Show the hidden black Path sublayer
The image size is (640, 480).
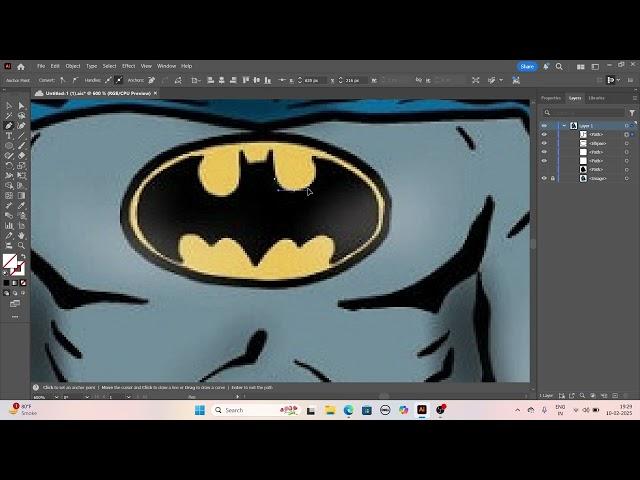click(x=544, y=169)
